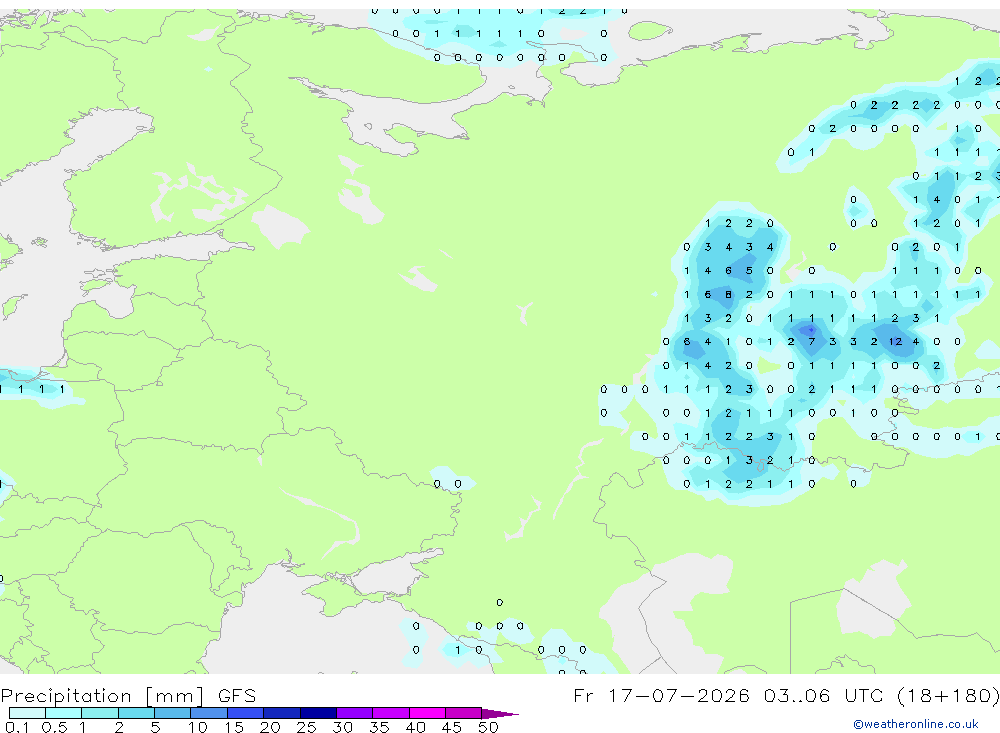Screen dimensions: 1000x733
Task: Open the ©weatheronline.co.uk link
Action: tap(915, 724)
